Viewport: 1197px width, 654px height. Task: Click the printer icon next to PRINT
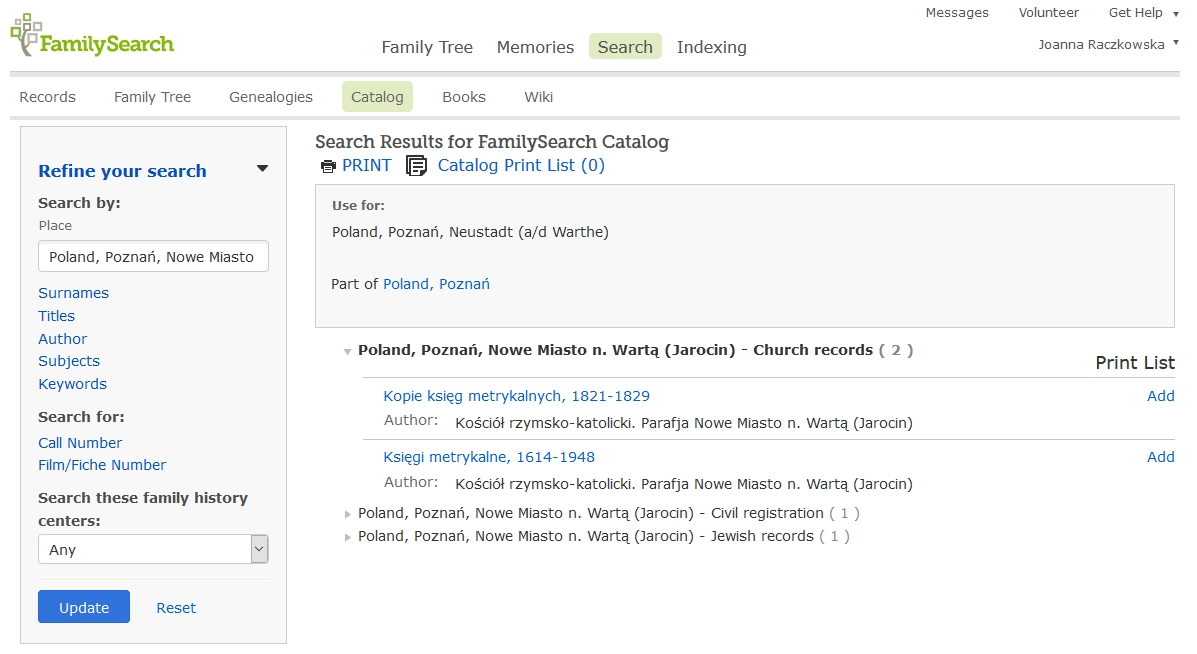tap(328, 166)
